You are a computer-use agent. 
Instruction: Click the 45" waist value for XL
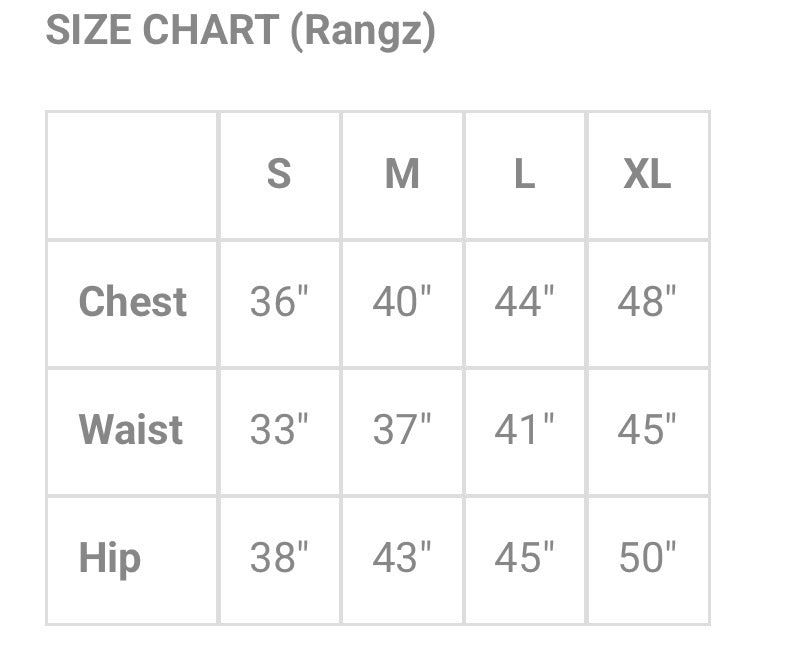click(647, 430)
